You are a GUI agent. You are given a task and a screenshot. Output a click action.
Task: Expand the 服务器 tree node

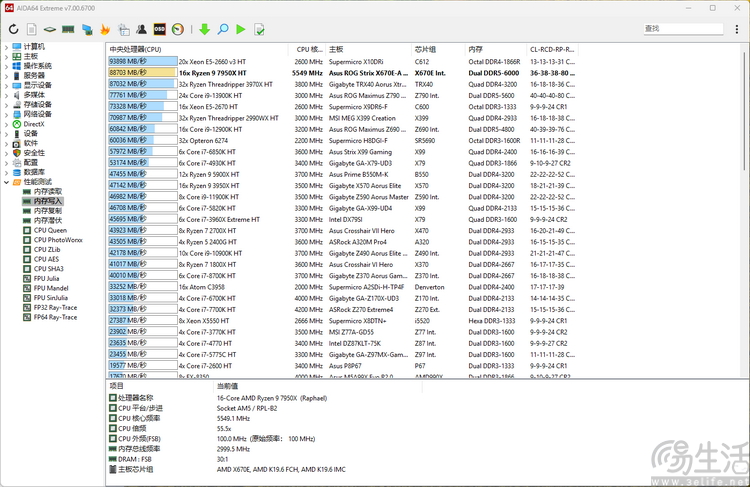pos(6,76)
